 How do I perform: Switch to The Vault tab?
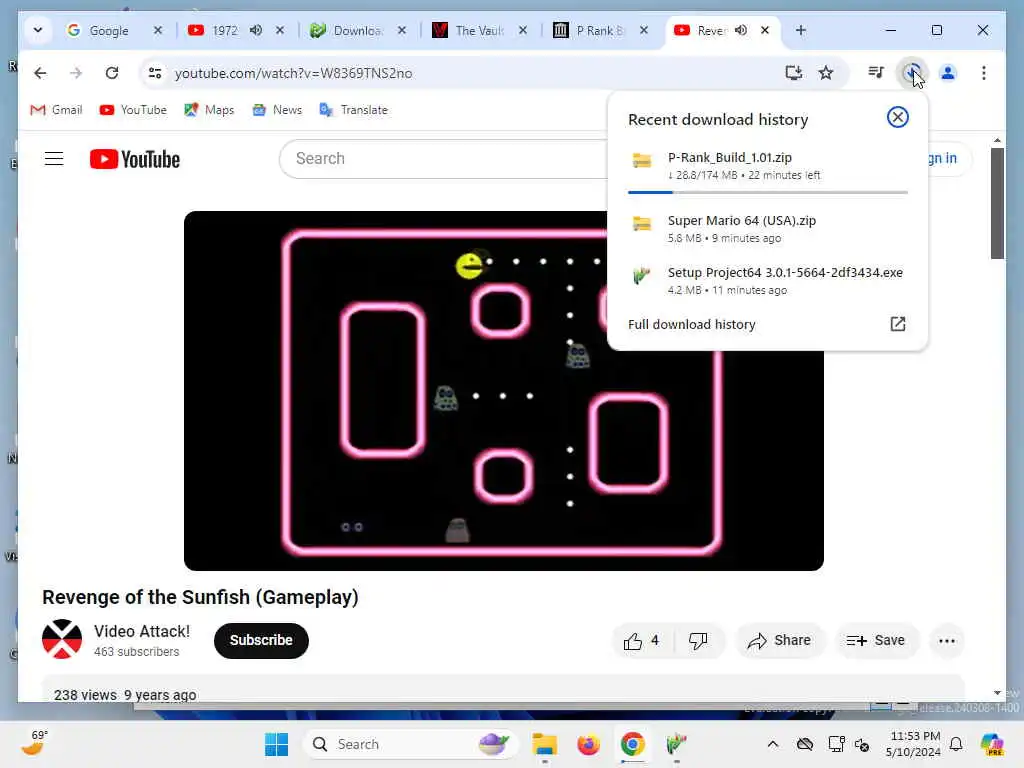[x=479, y=30]
